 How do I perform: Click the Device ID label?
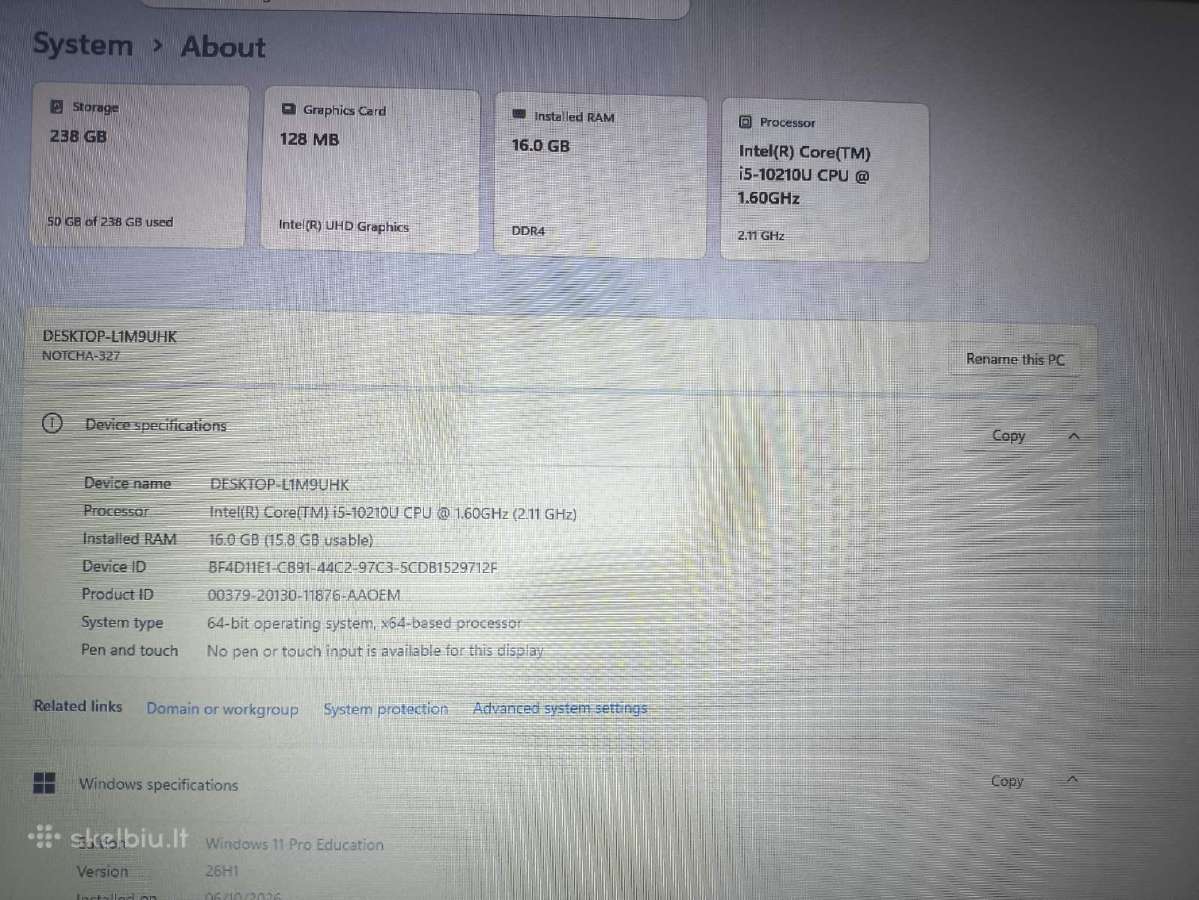(x=114, y=567)
